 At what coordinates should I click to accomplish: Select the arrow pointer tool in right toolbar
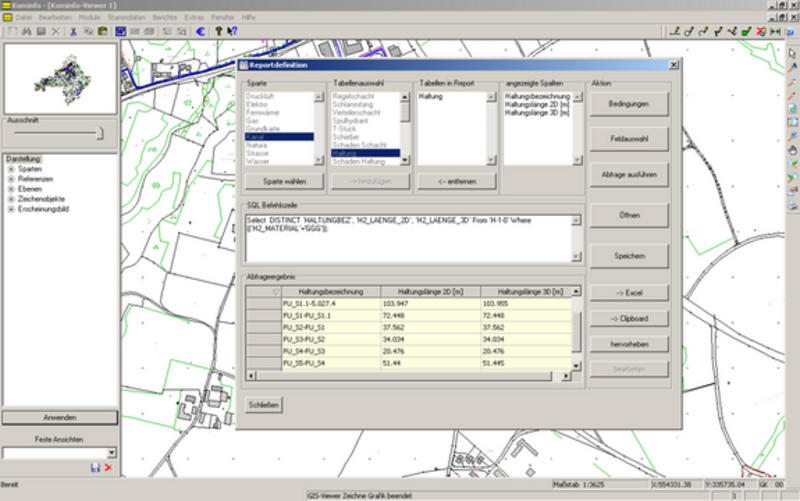click(x=792, y=54)
